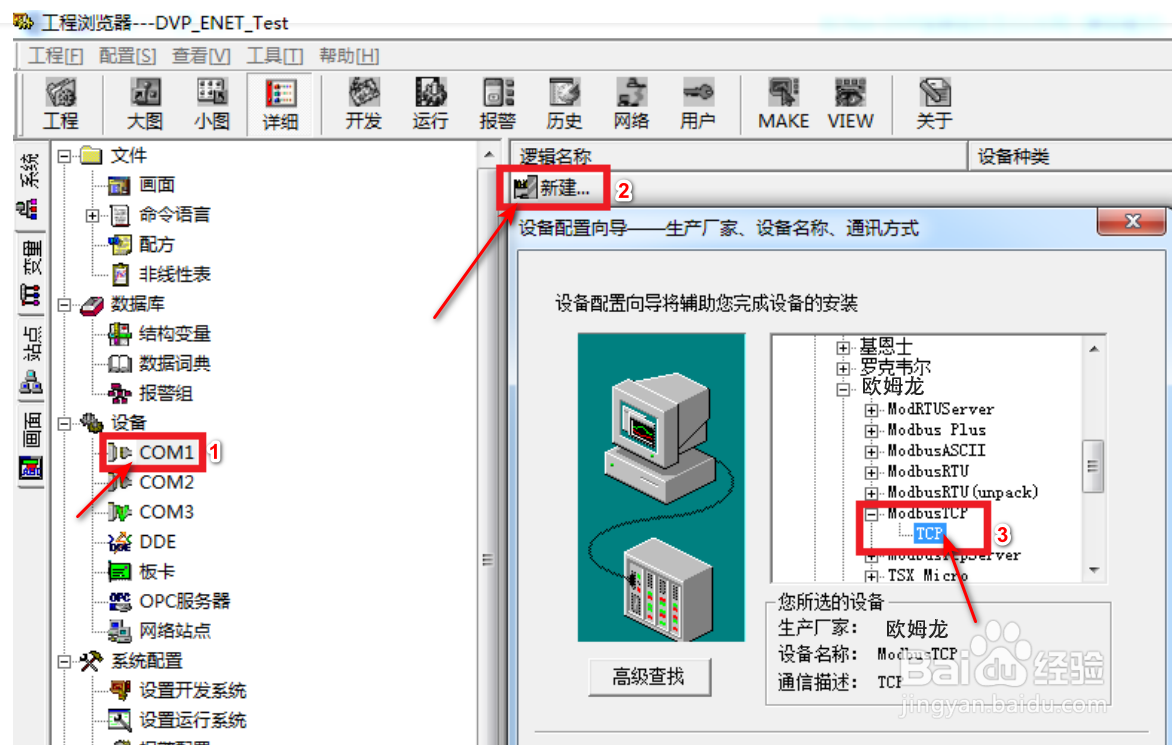Select 结构变量 in the project tree
Screen dimensions: 1172x745
tap(175, 333)
